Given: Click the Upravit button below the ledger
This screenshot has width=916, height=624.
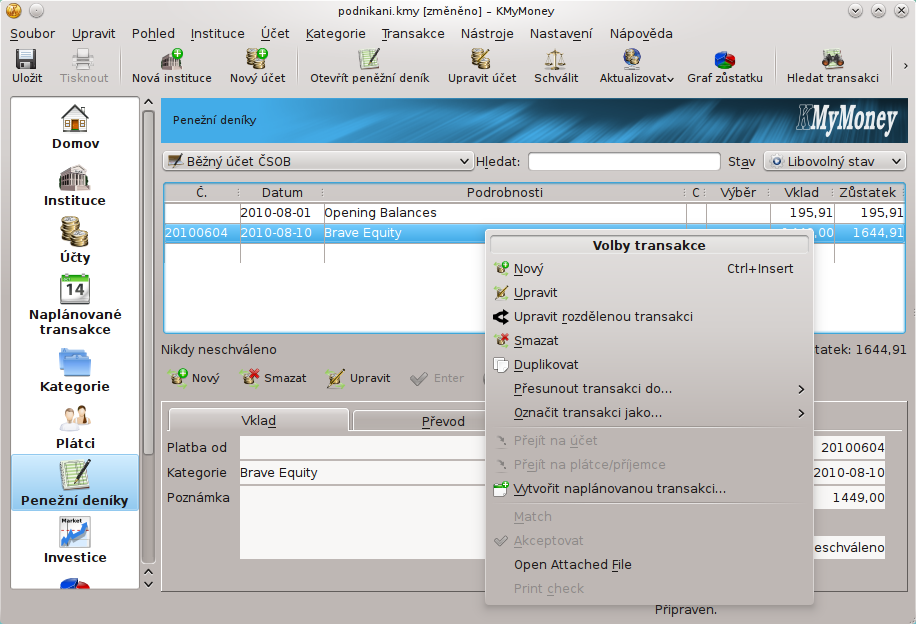Looking at the screenshot, I should tap(358, 378).
